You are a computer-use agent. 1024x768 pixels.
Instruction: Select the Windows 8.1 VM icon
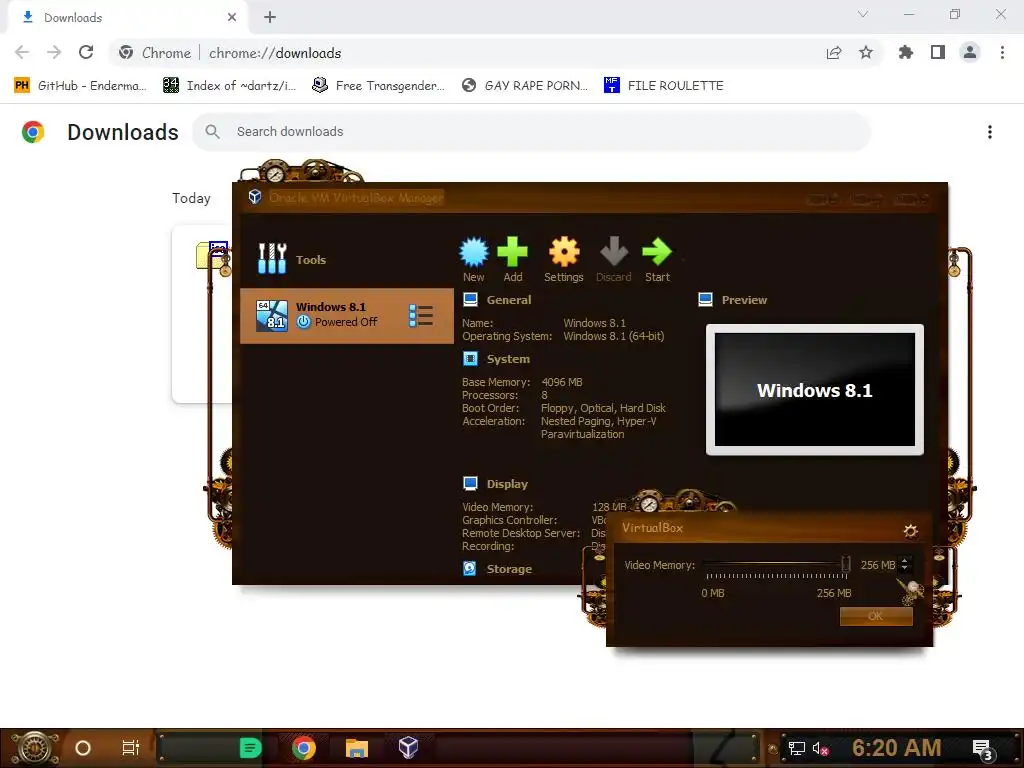click(x=272, y=315)
